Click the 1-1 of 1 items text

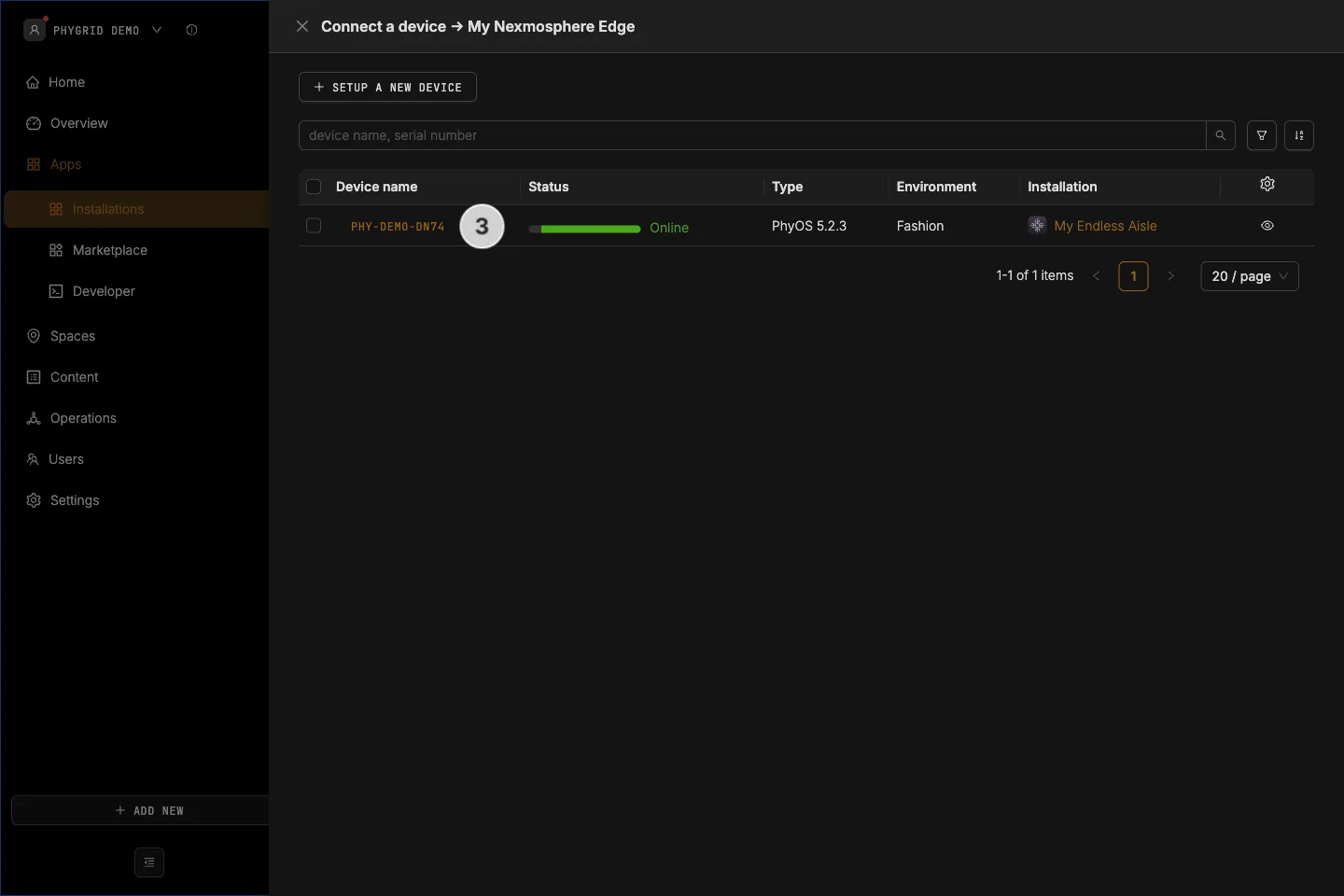pyautogui.click(x=1034, y=275)
